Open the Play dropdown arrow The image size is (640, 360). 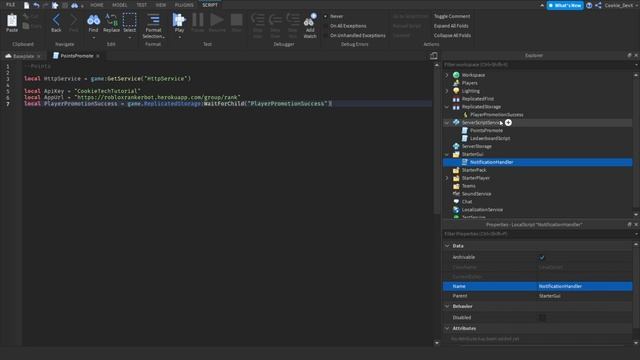click(x=179, y=38)
